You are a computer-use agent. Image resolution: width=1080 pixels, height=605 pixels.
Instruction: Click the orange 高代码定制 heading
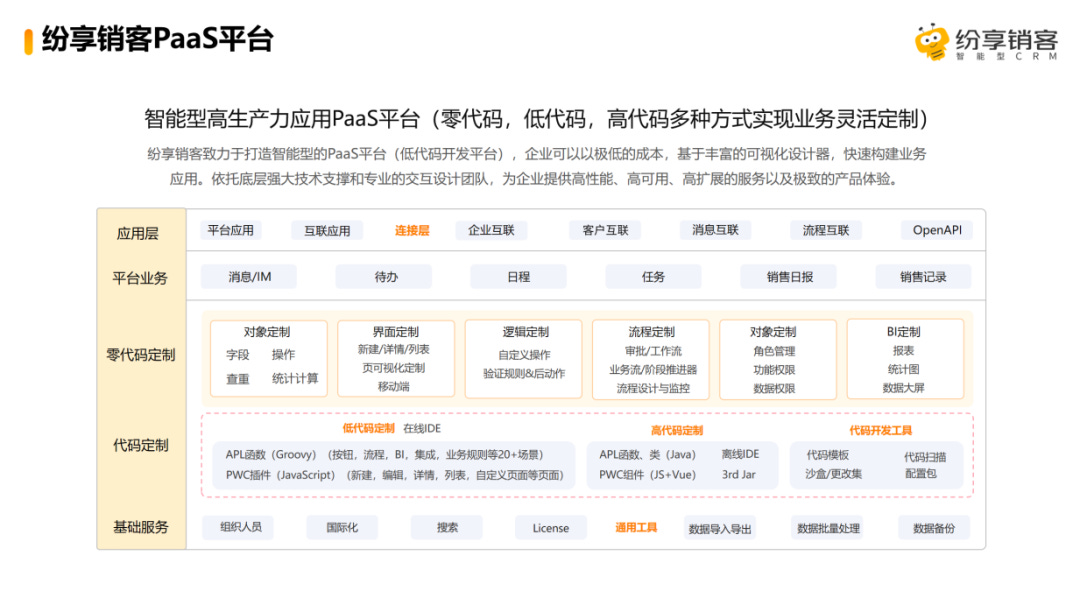pyautogui.click(x=676, y=430)
